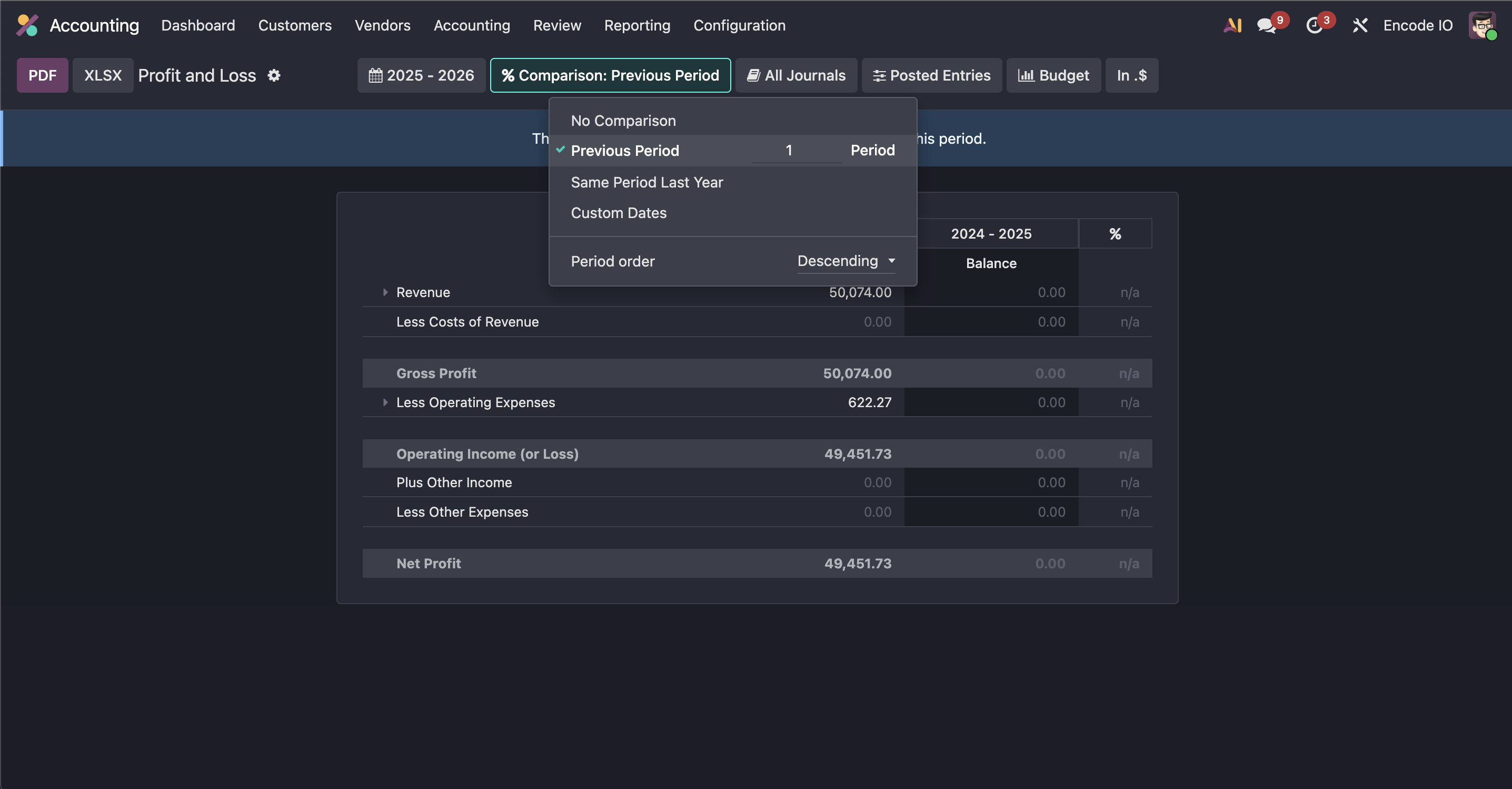The height and width of the screenshot is (789, 1512).
Task: Open the AI assistant icon
Action: [x=1232, y=25]
